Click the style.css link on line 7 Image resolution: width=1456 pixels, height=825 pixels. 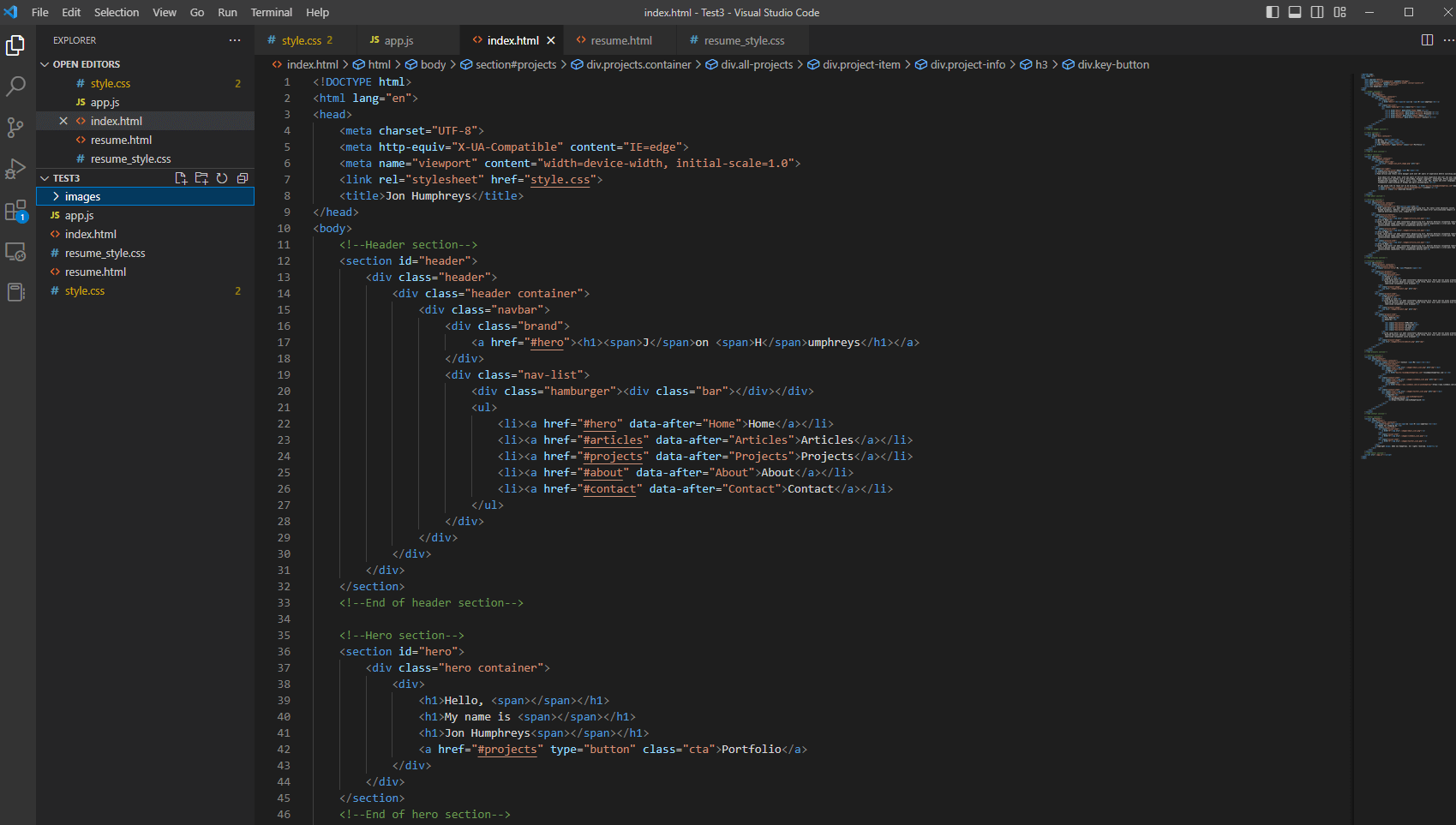click(x=560, y=180)
